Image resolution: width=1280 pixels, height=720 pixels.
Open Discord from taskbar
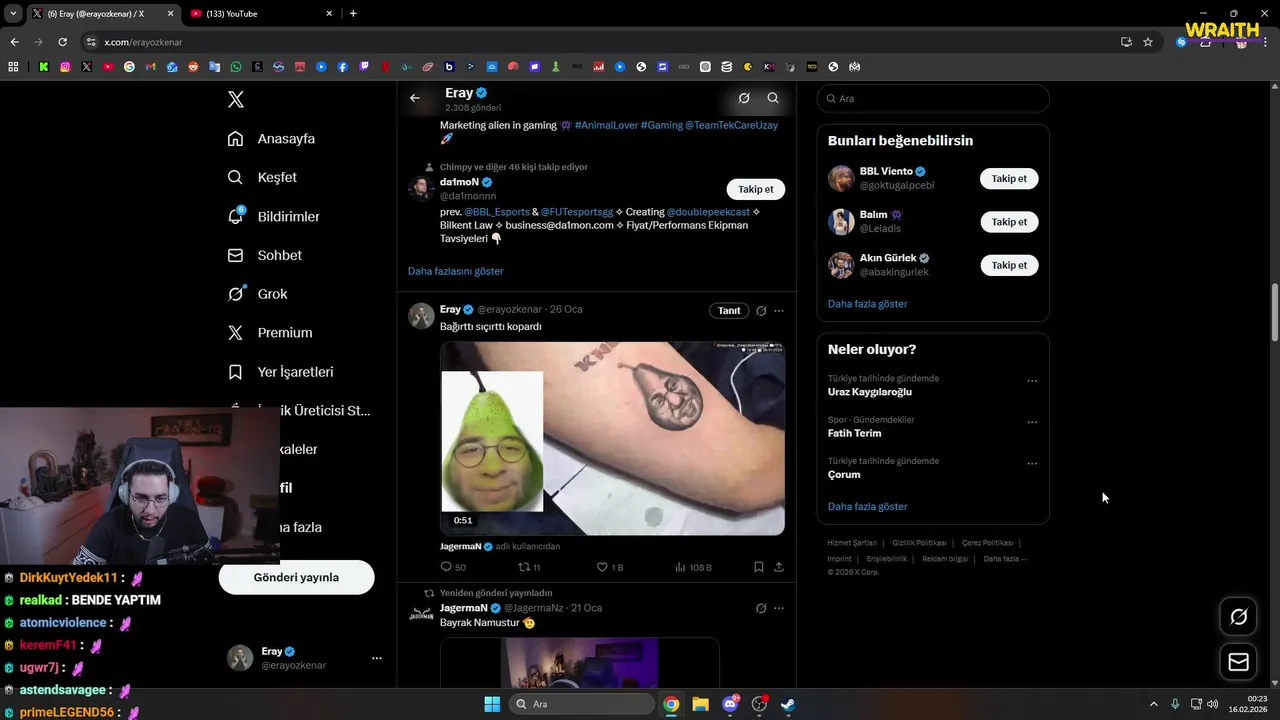730,704
